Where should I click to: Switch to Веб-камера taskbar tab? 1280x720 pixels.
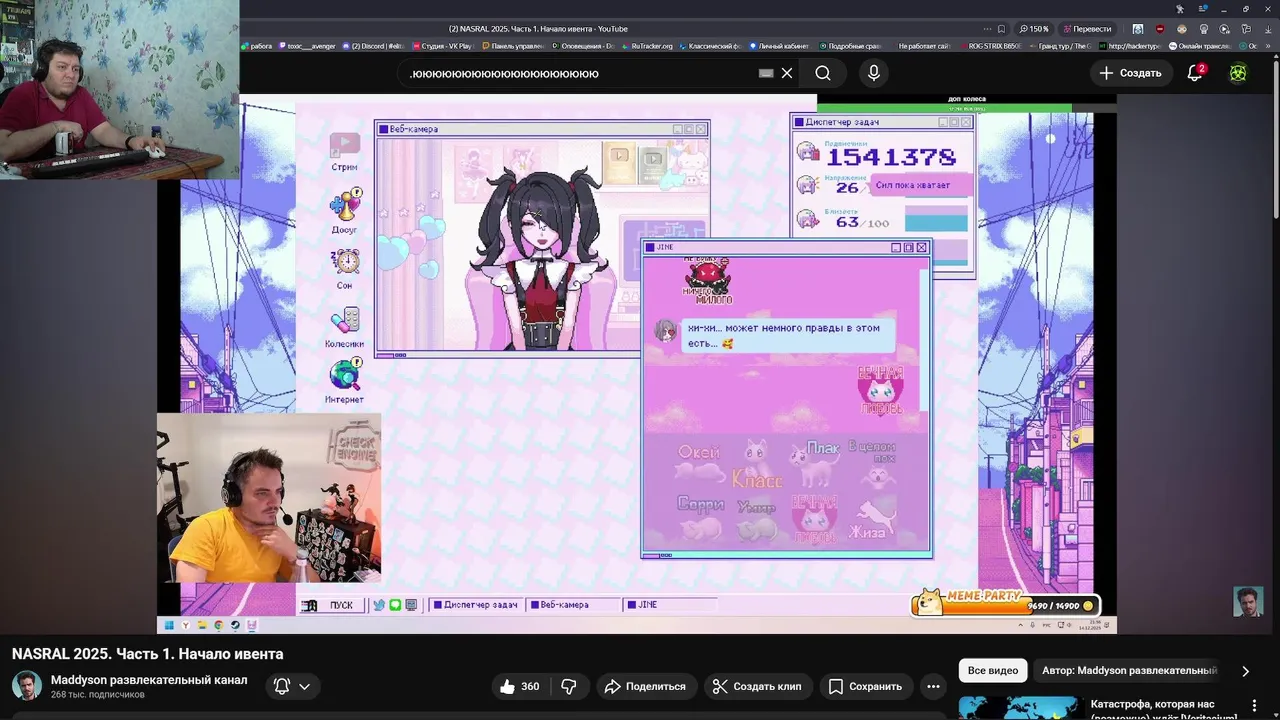(572, 605)
